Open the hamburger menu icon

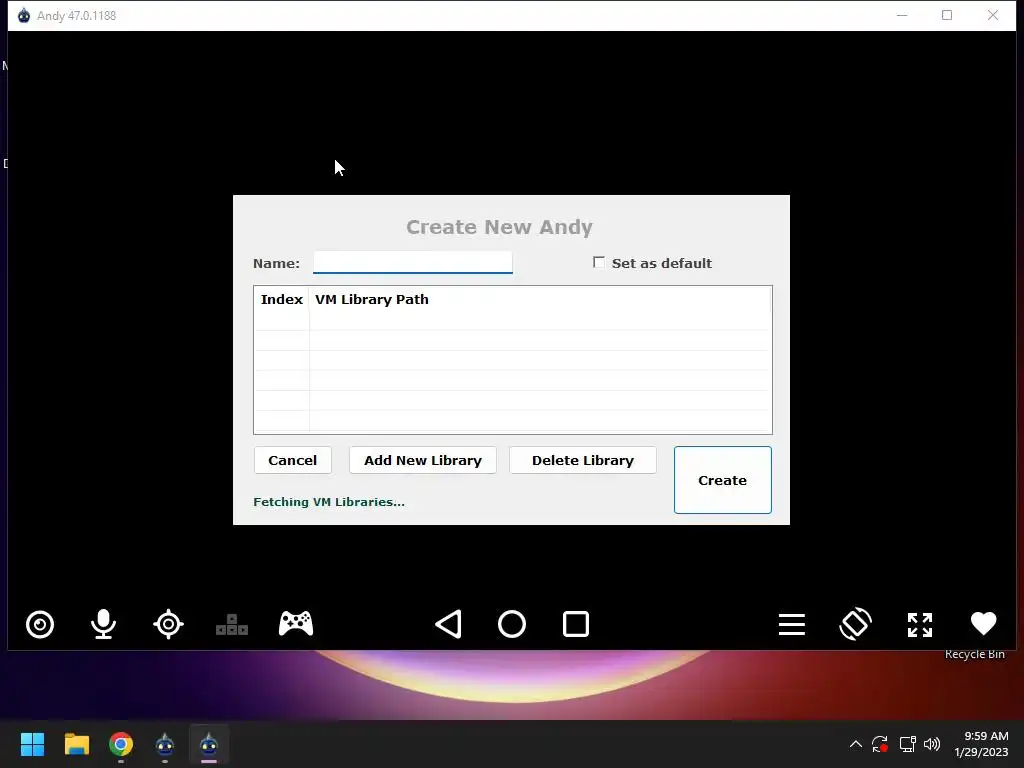[x=792, y=624]
